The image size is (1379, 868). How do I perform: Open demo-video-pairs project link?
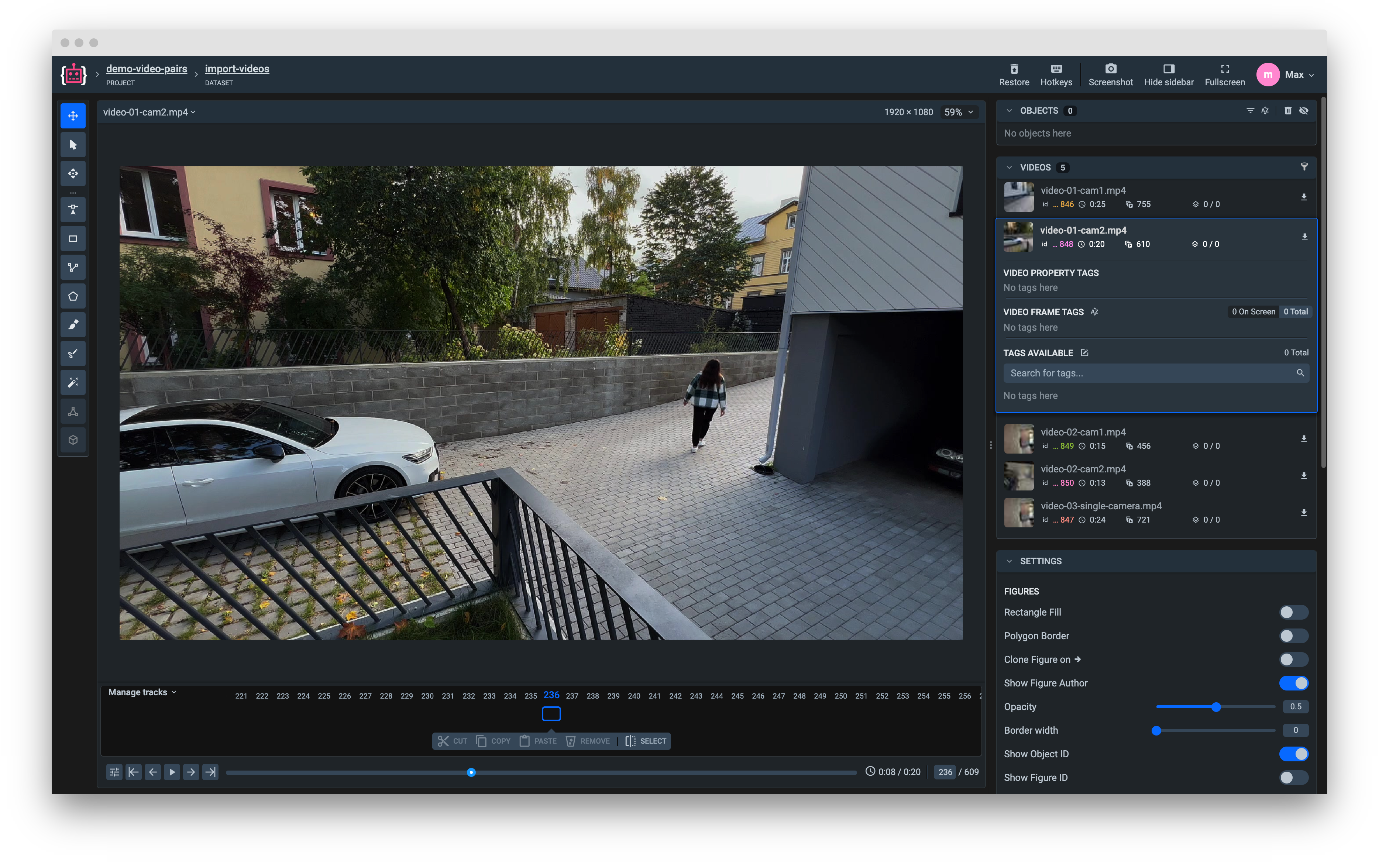[147, 69]
